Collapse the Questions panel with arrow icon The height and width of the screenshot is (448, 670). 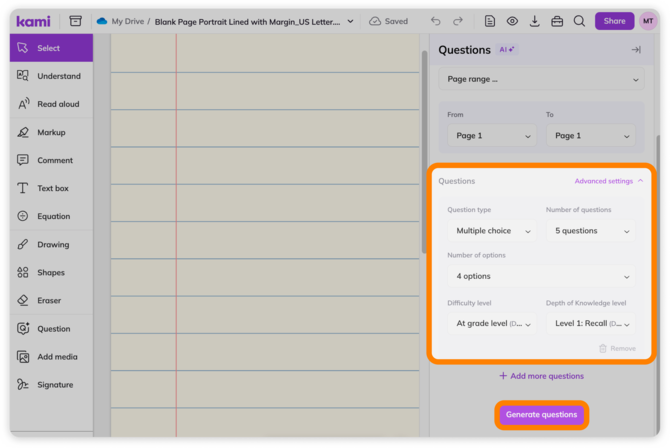636,50
